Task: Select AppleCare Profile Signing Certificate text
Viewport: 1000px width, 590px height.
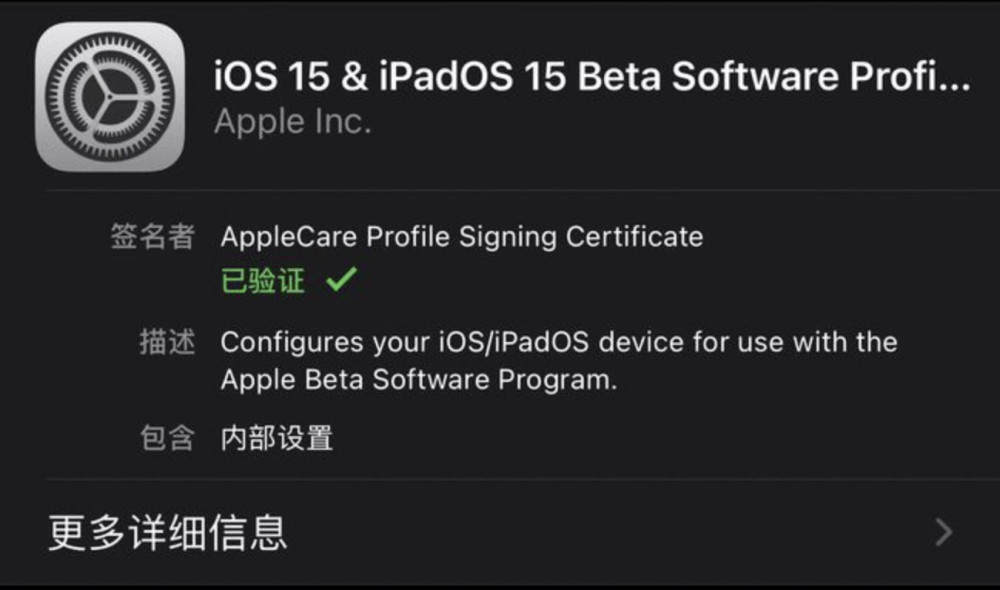Action: click(x=461, y=237)
